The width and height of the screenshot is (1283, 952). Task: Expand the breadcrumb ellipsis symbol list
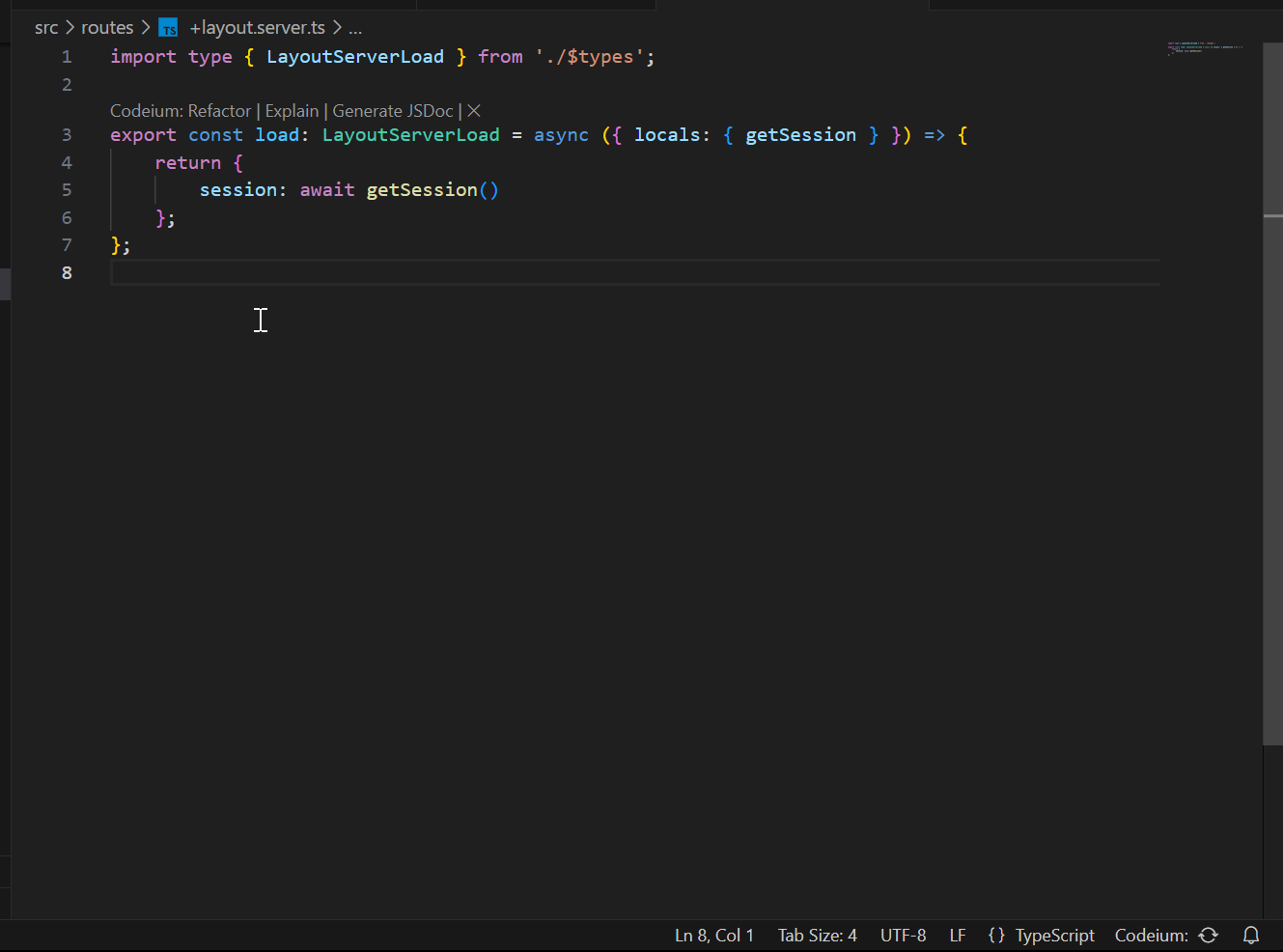(x=355, y=28)
